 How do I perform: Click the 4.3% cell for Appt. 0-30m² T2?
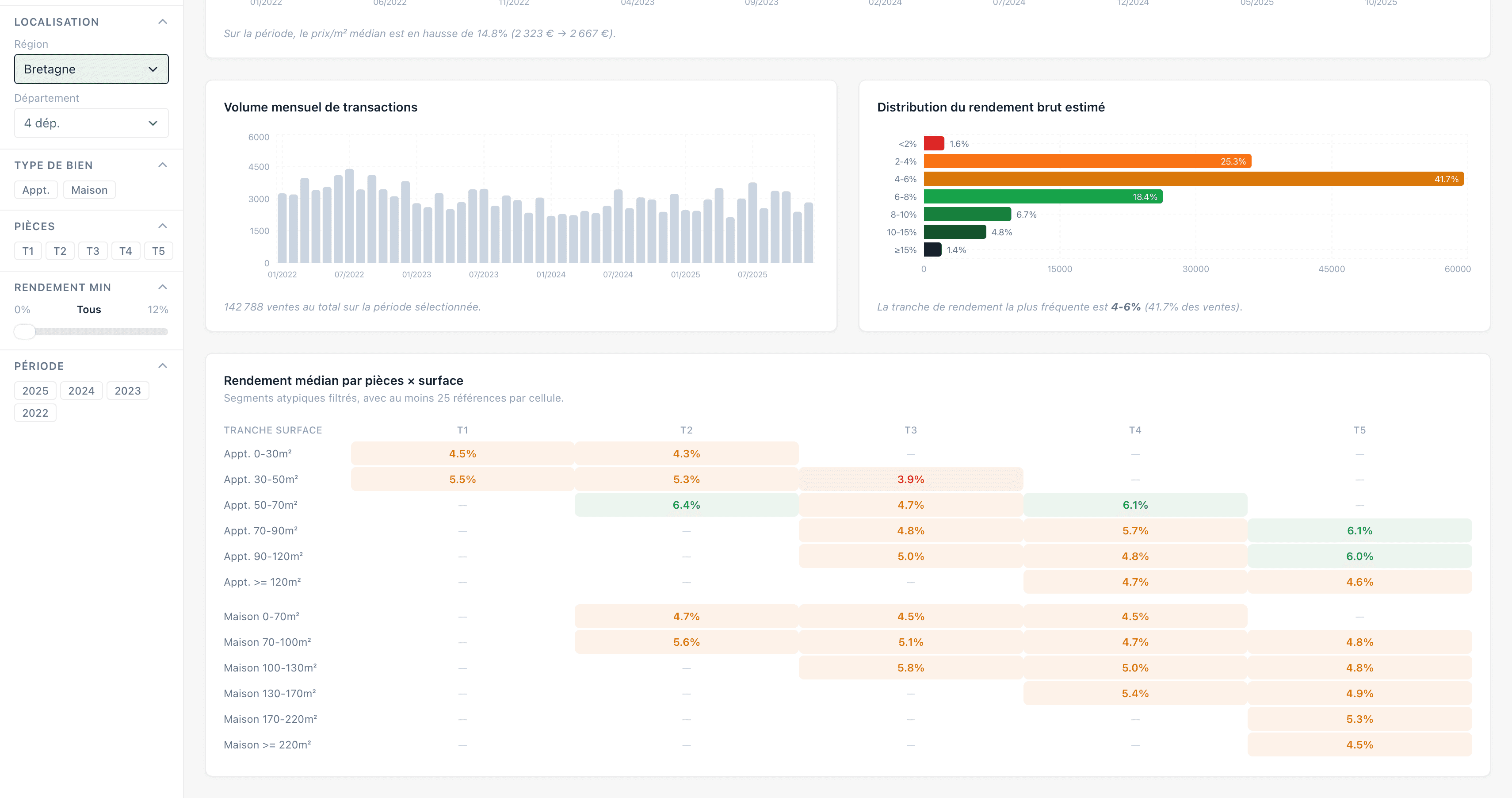click(686, 454)
